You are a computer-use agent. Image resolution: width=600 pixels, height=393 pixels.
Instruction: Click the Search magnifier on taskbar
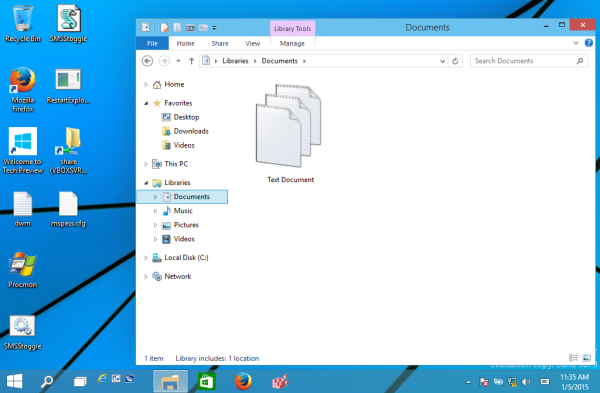coord(47,382)
